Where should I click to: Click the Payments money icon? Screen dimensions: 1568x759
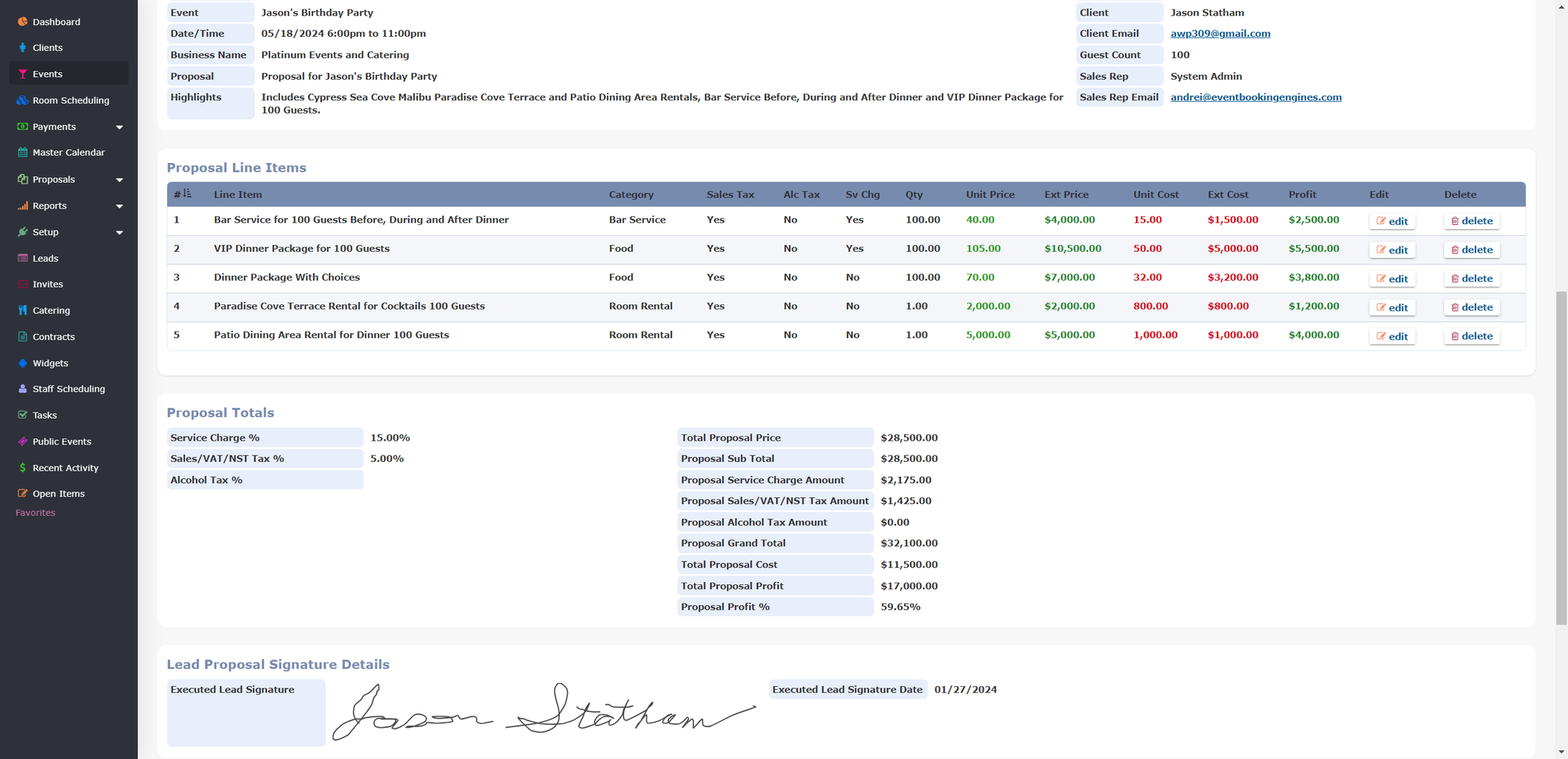[23, 126]
